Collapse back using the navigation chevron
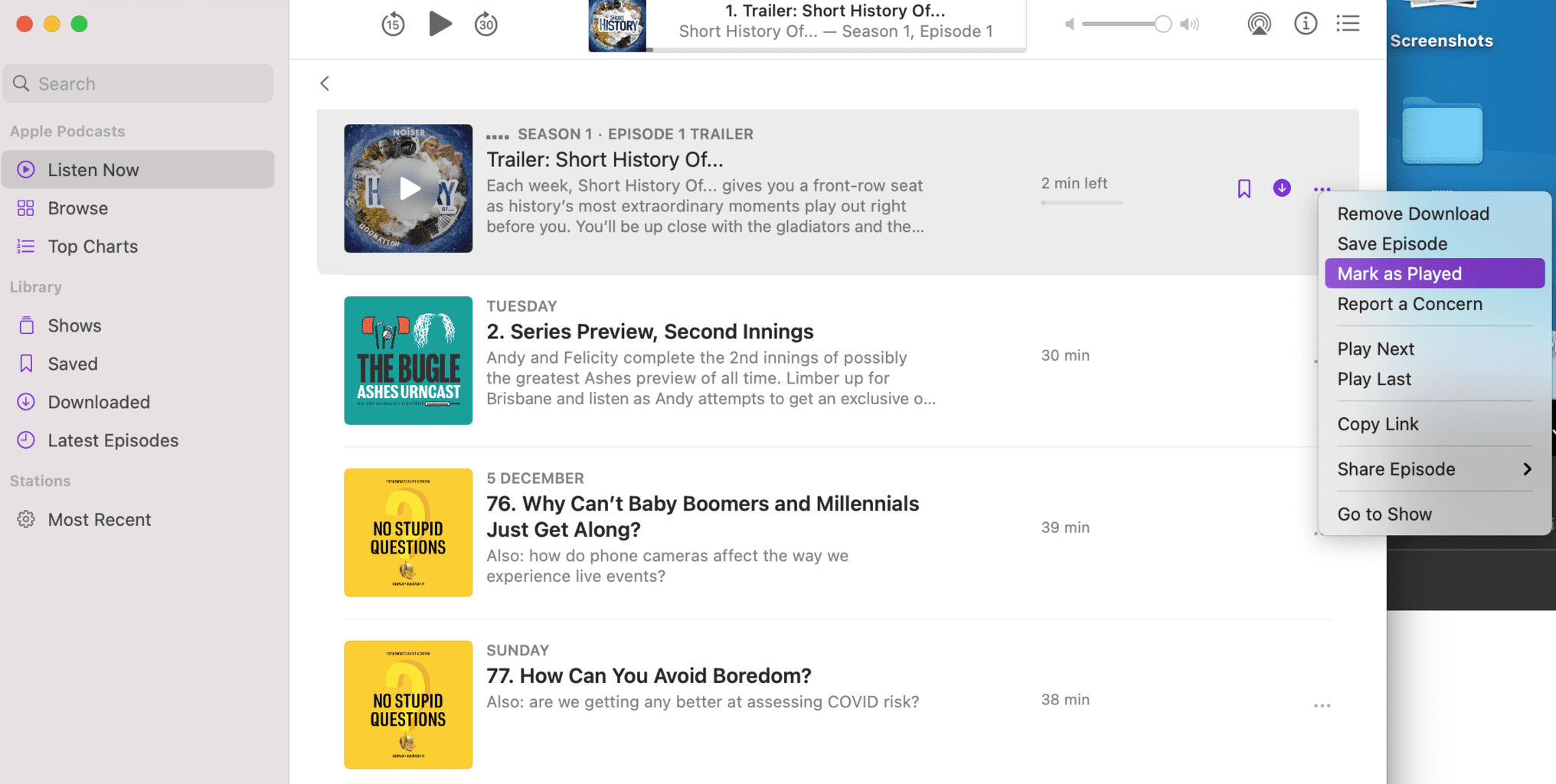The image size is (1556, 784). tap(324, 83)
